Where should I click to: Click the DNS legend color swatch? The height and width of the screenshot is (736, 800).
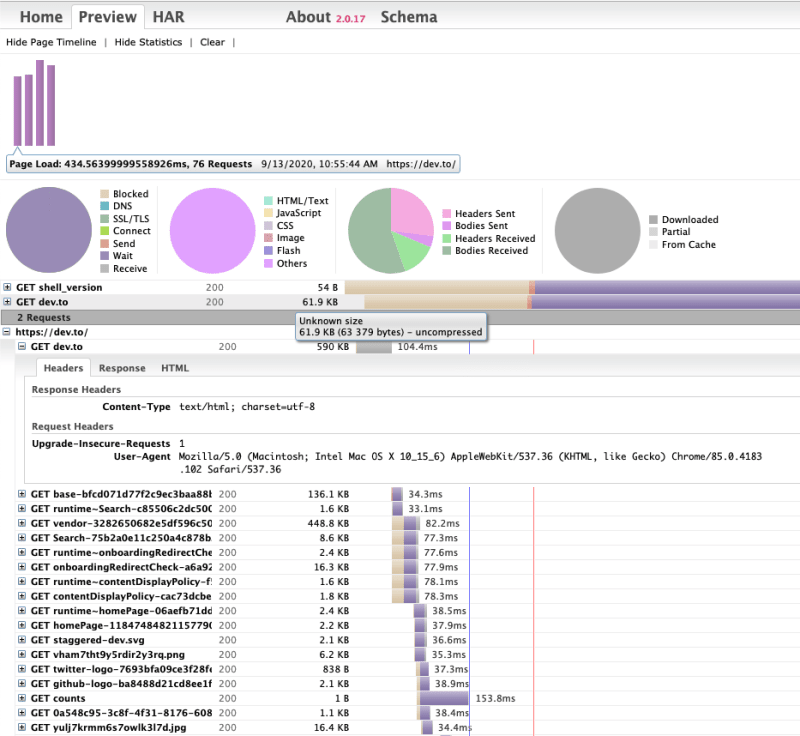pyautogui.click(x=105, y=206)
